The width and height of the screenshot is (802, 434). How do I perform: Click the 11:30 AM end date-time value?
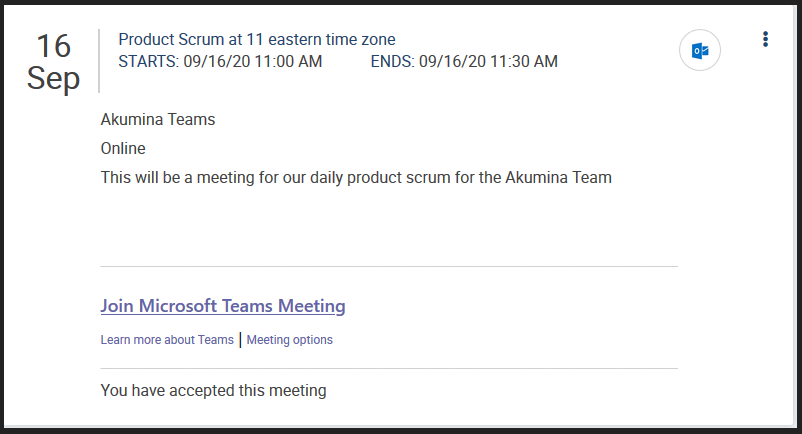(488, 62)
